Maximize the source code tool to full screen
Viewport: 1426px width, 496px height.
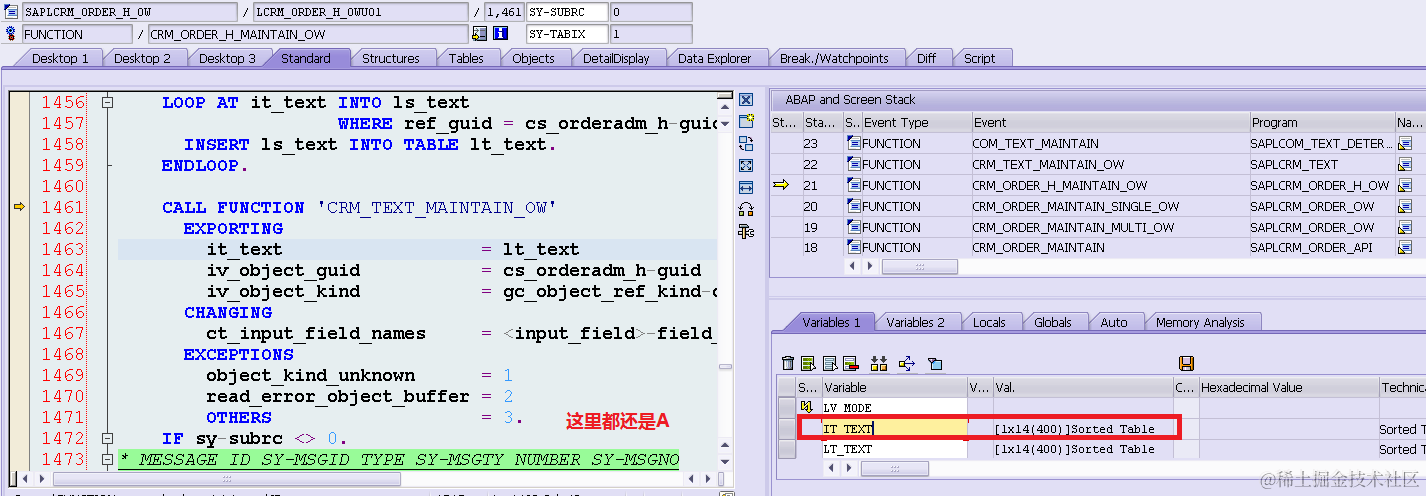745,166
